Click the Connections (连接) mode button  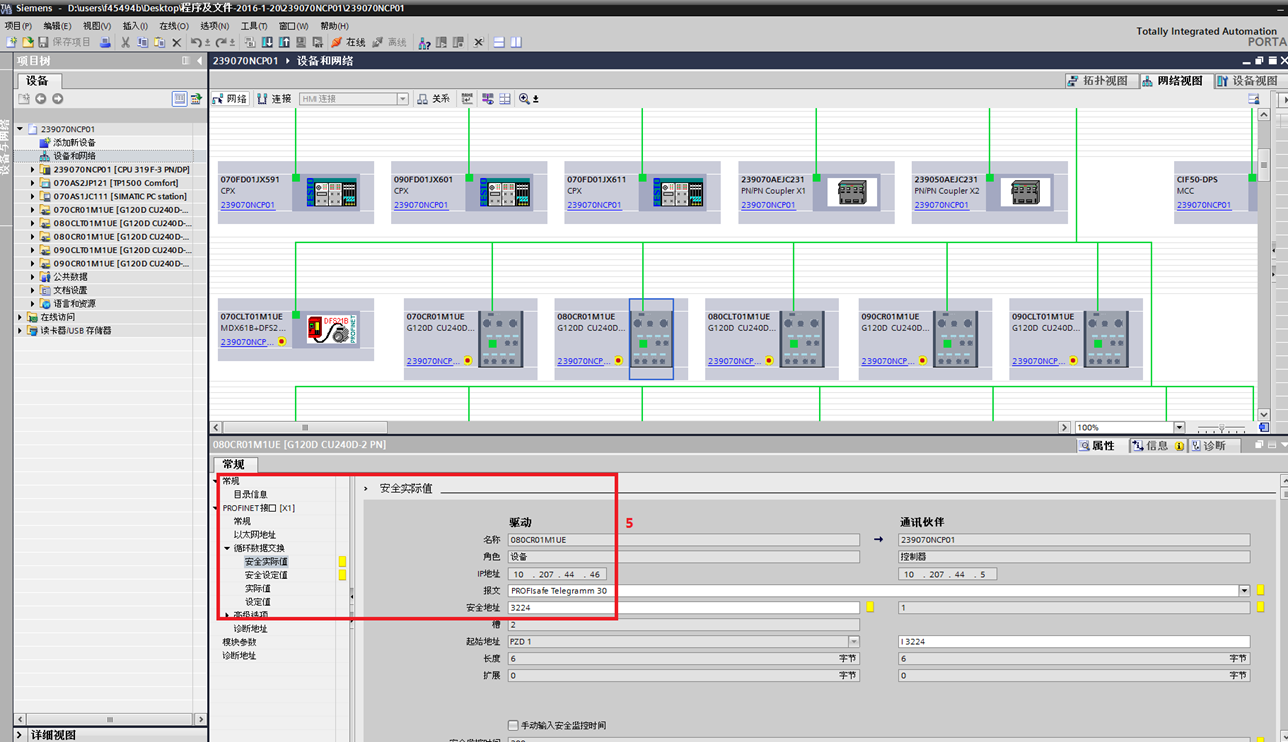tap(275, 99)
